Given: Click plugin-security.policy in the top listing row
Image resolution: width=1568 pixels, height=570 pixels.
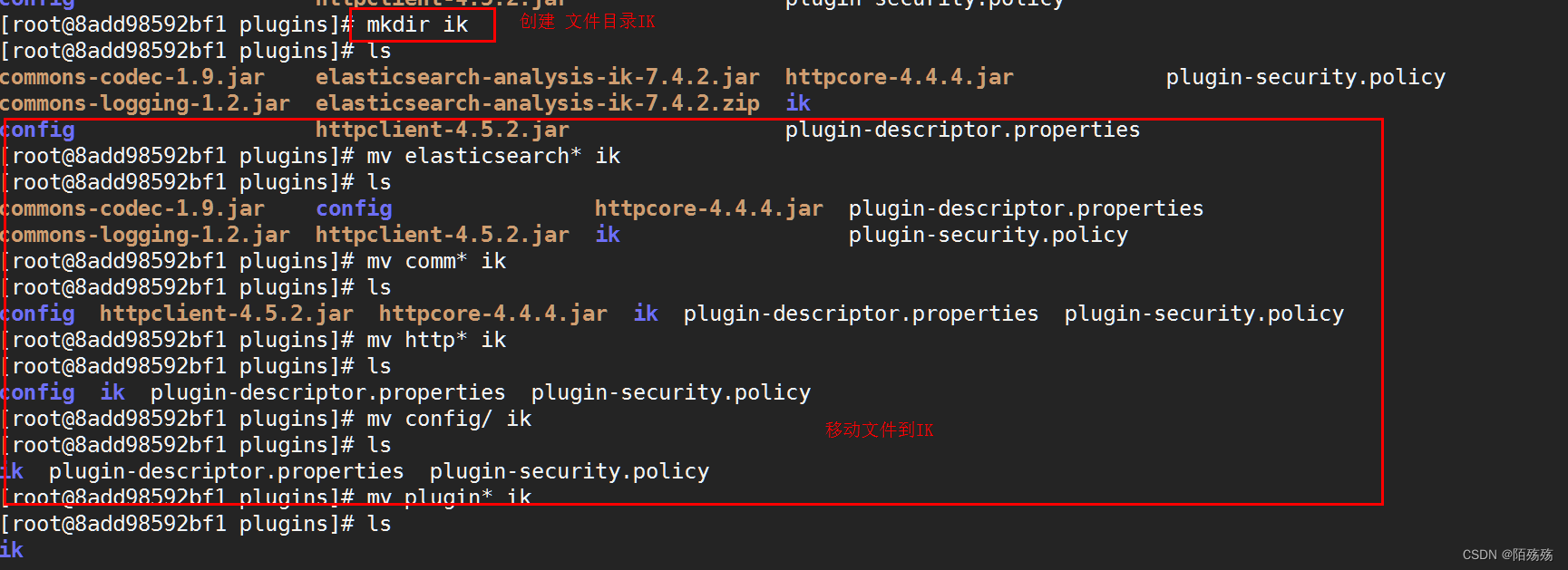Looking at the screenshot, I should (1306, 77).
